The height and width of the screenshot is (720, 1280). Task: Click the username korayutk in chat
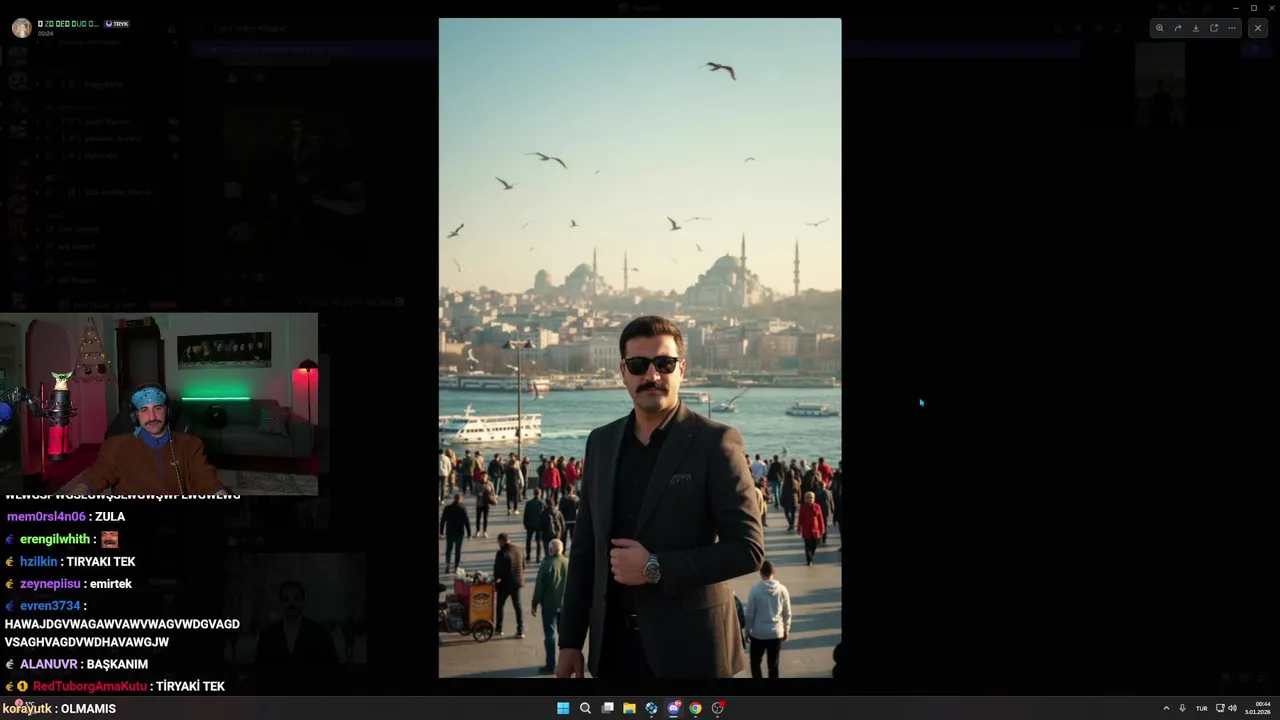pyautogui.click(x=27, y=709)
